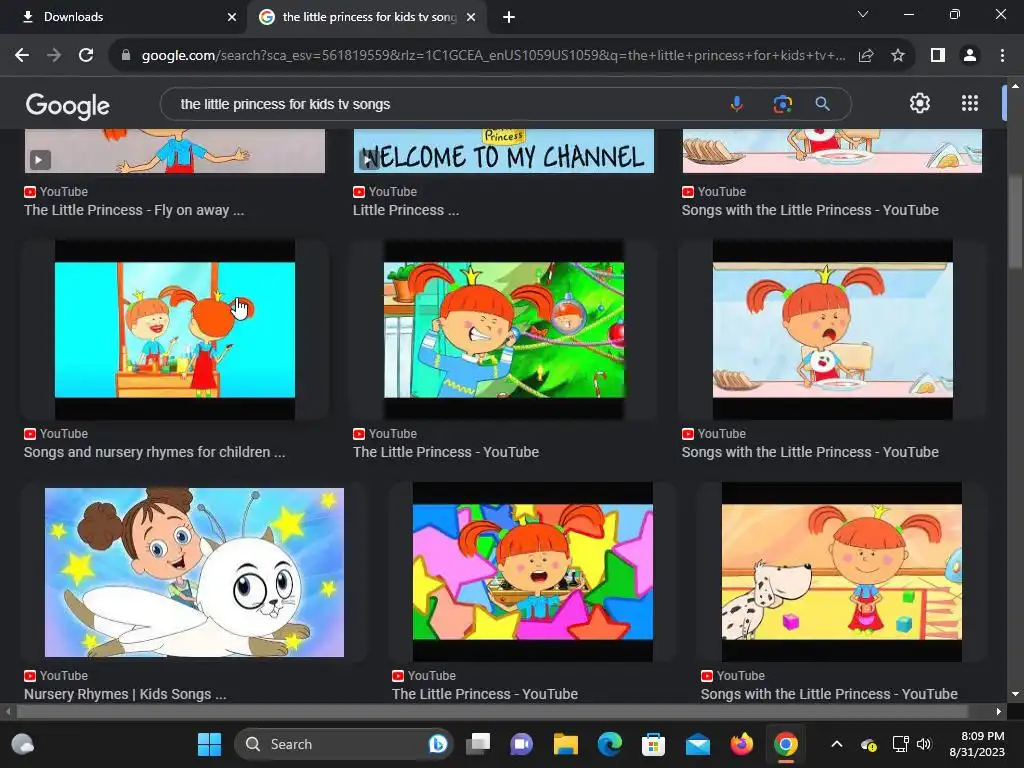Viewport: 1024px width, 768px height.
Task: Open 'The Little Princess - Fly on away' result
Action: coord(134,210)
